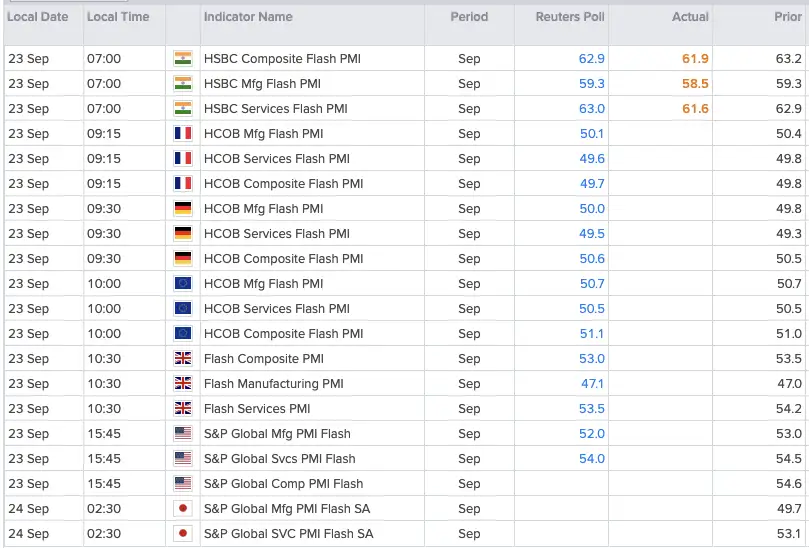Select Flash Composite PMI indicator name
The width and height of the screenshot is (809, 548).
tap(264, 359)
